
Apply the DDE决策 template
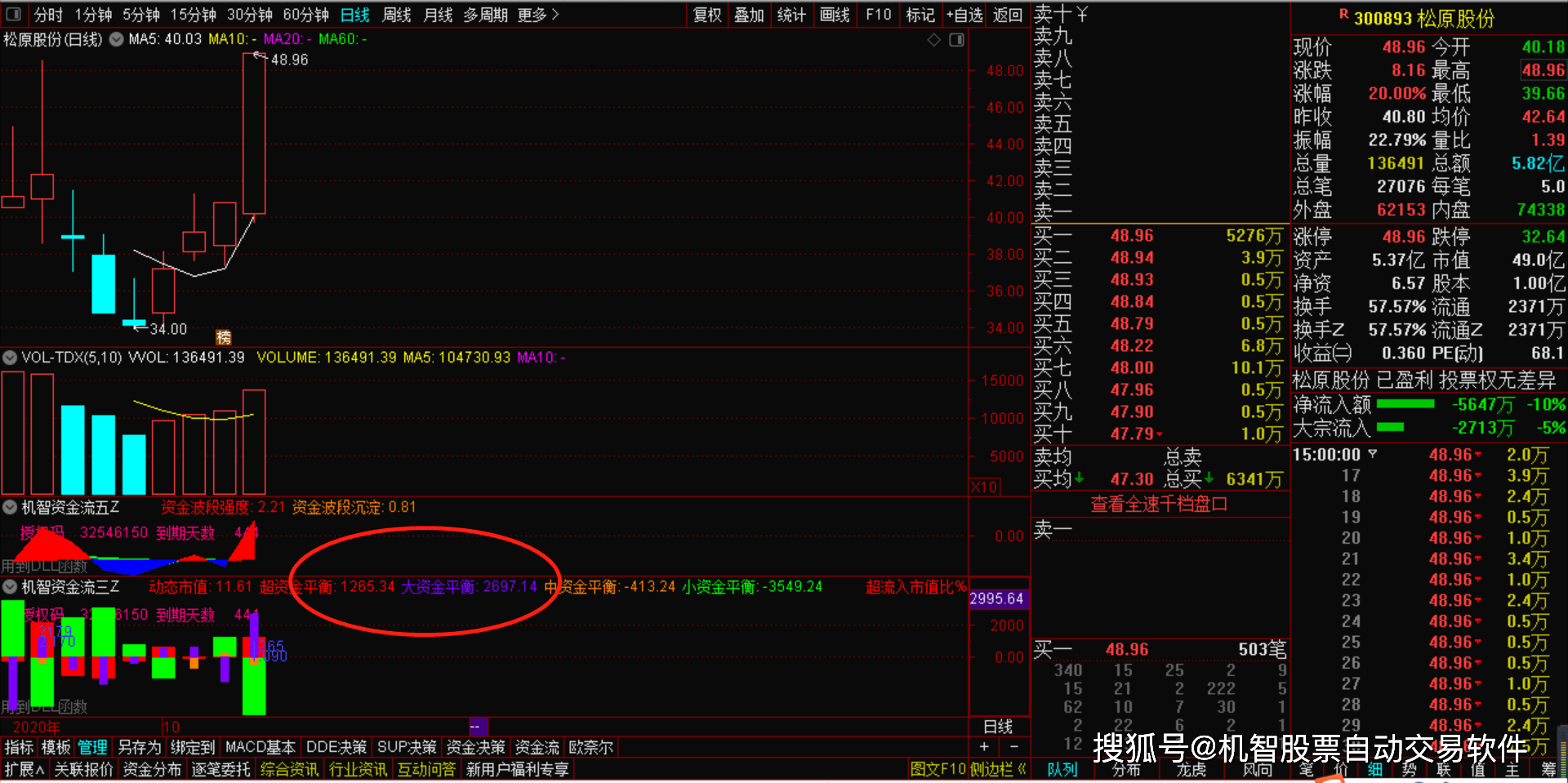pos(336,747)
